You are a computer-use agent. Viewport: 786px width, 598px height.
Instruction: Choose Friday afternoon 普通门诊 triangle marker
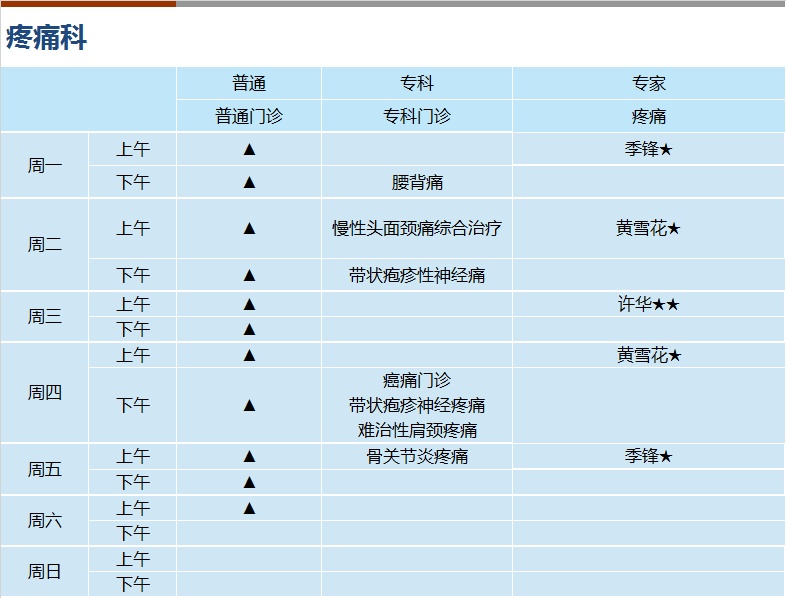tap(249, 482)
